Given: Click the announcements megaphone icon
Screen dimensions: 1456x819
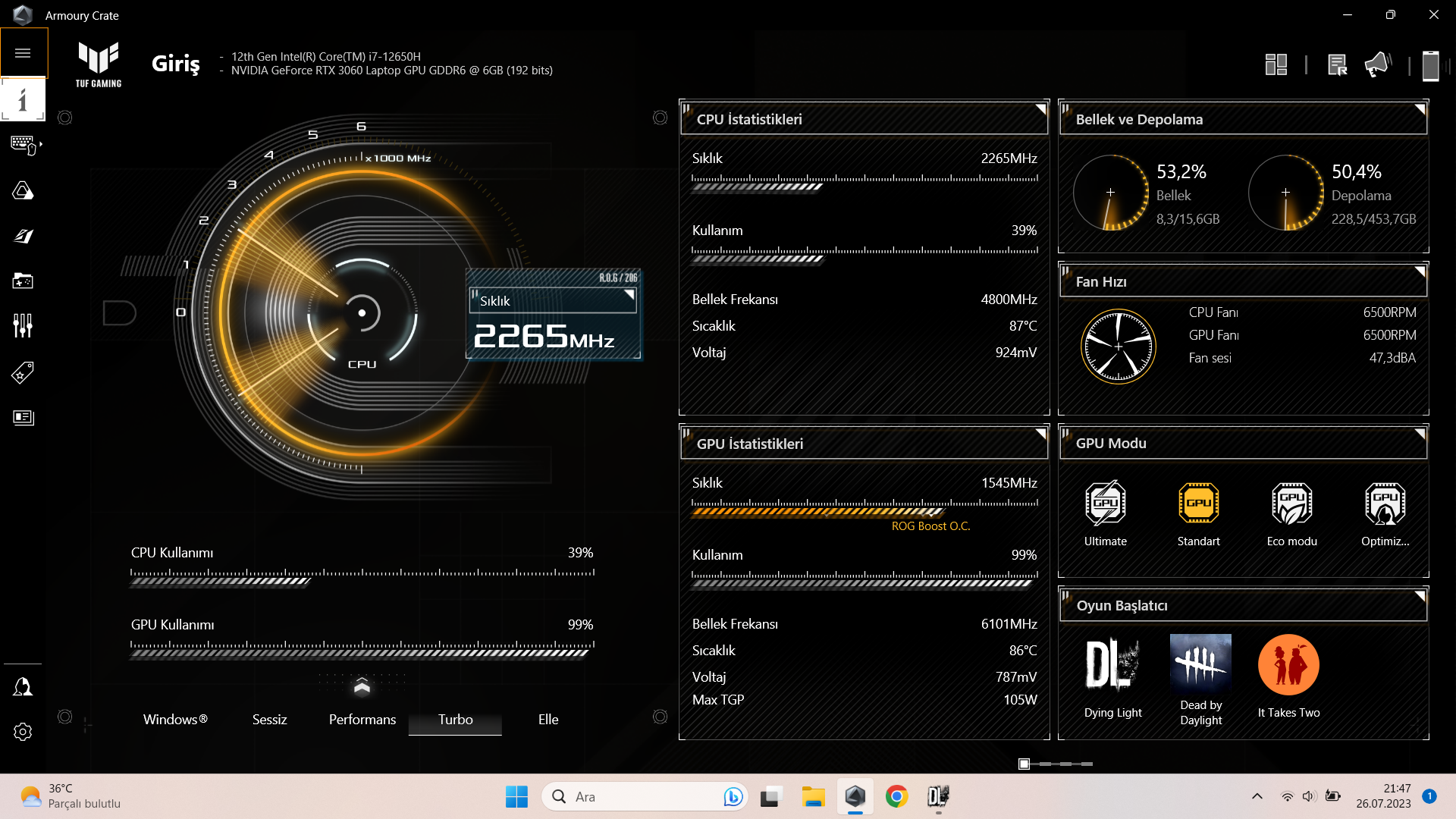Looking at the screenshot, I should point(1377,65).
